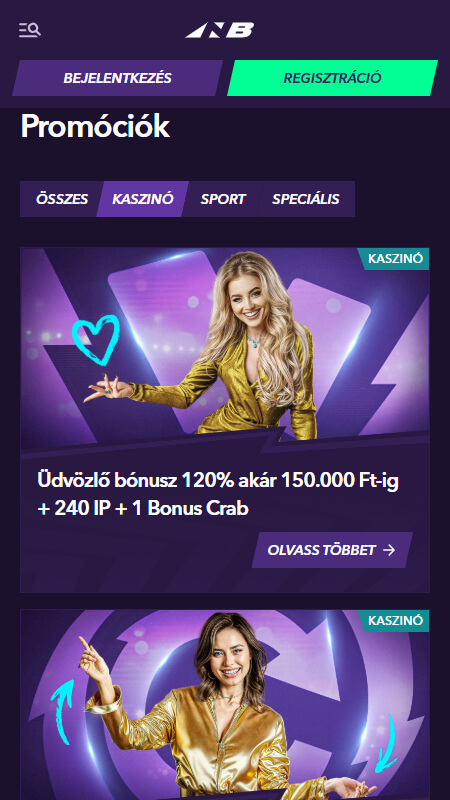Open the Üdvözlő bónusz 120% title link
Viewport: 450px width, 800px height.
218,494
